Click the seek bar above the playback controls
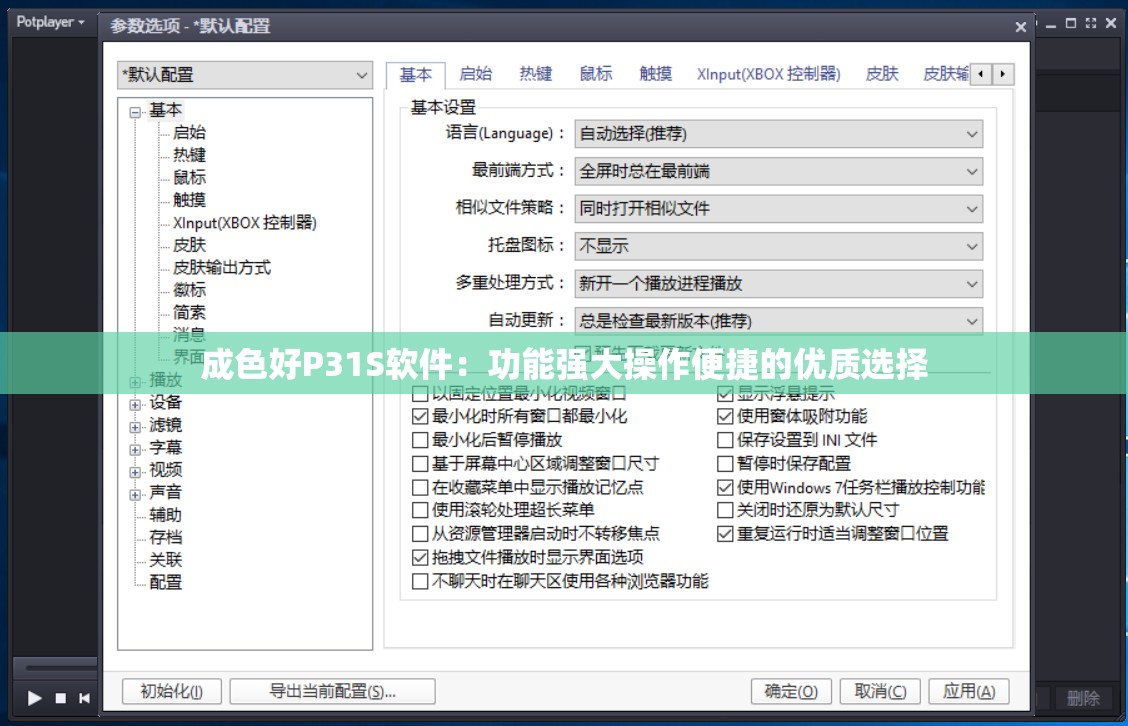Screen dimensions: 1128x726 (x=55, y=668)
